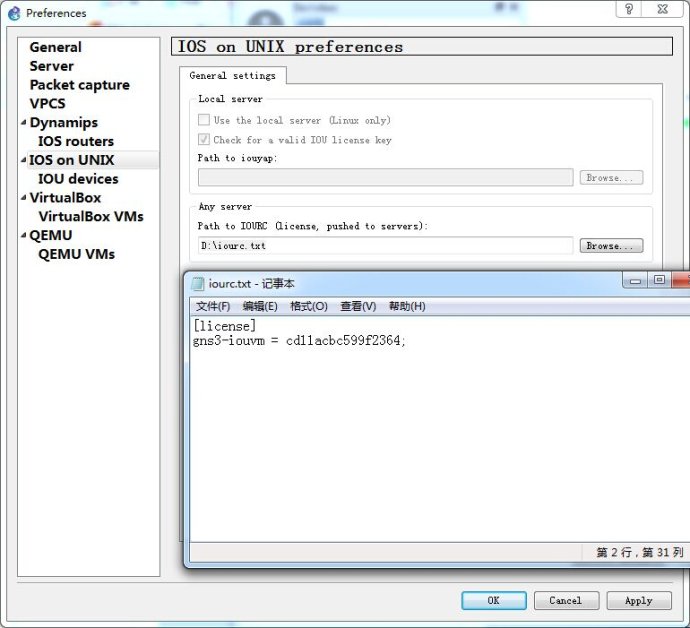Click the Path to iouyap input field

click(385, 177)
